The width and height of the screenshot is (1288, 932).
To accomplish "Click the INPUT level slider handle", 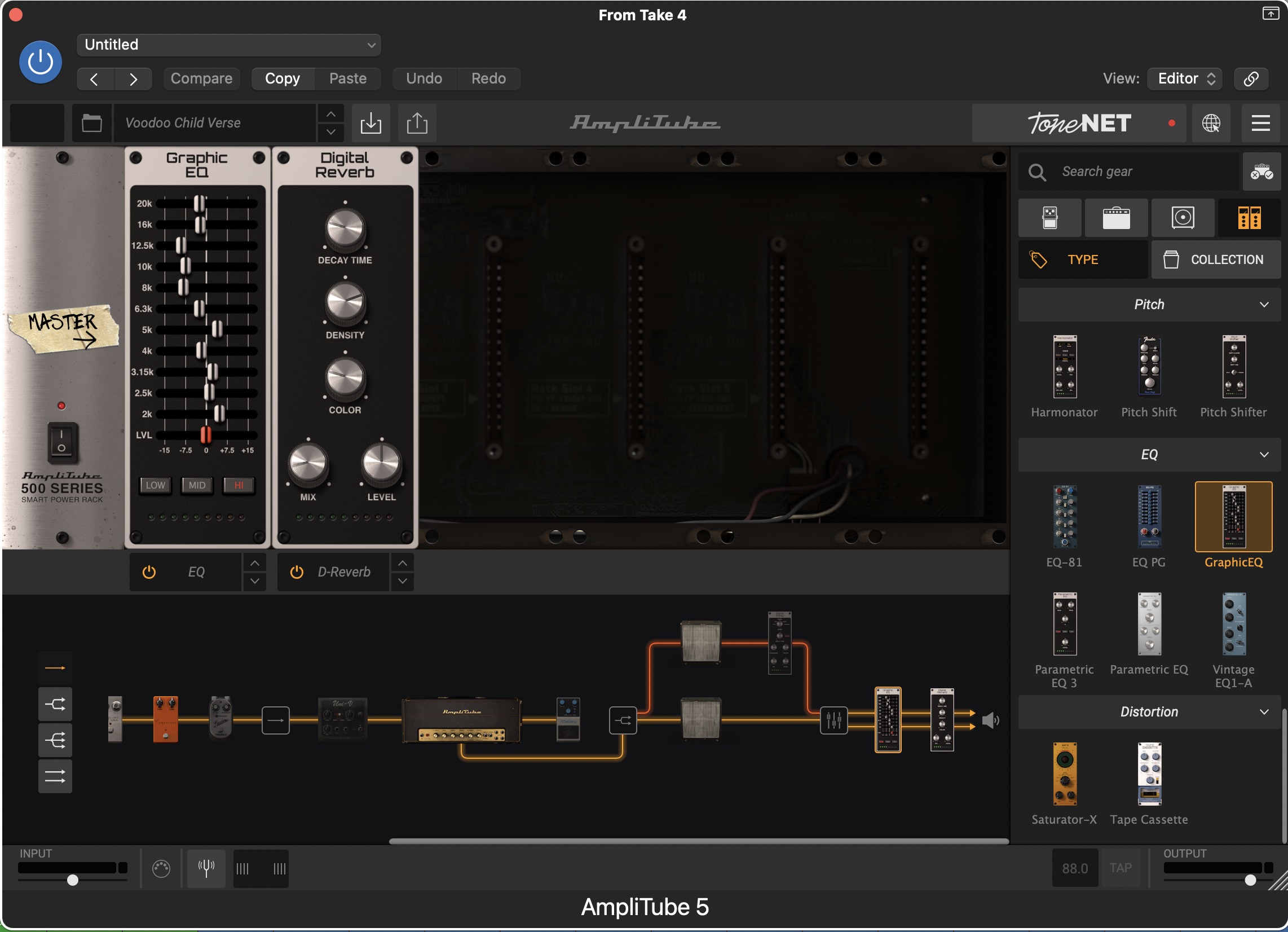I will [73, 880].
